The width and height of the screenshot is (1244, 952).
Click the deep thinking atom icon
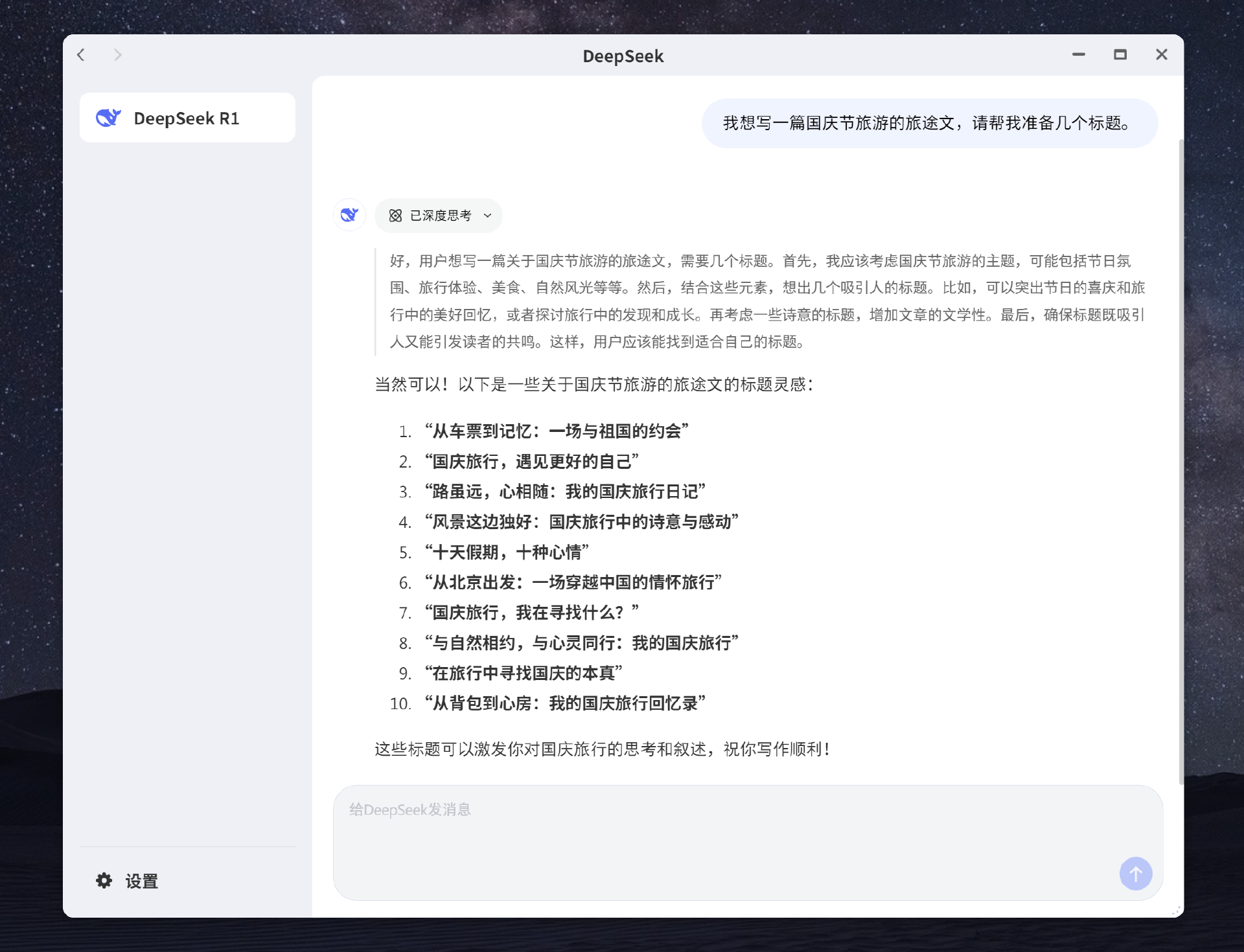pos(395,216)
